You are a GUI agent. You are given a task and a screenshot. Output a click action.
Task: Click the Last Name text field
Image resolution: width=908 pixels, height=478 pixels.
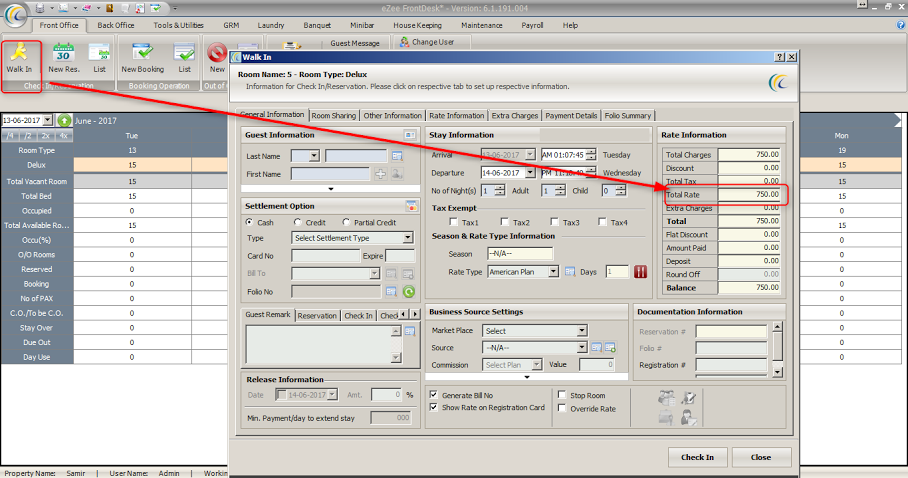356,156
